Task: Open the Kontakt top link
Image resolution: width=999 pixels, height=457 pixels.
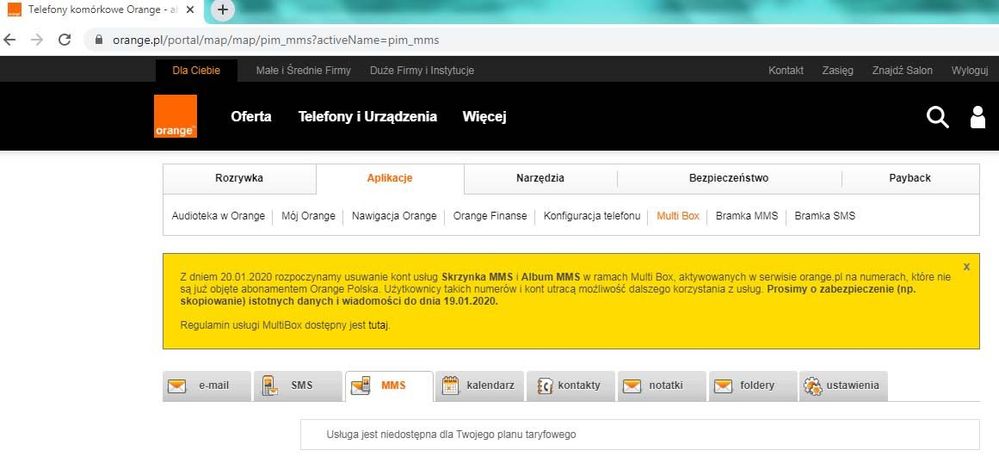Action: [x=786, y=70]
